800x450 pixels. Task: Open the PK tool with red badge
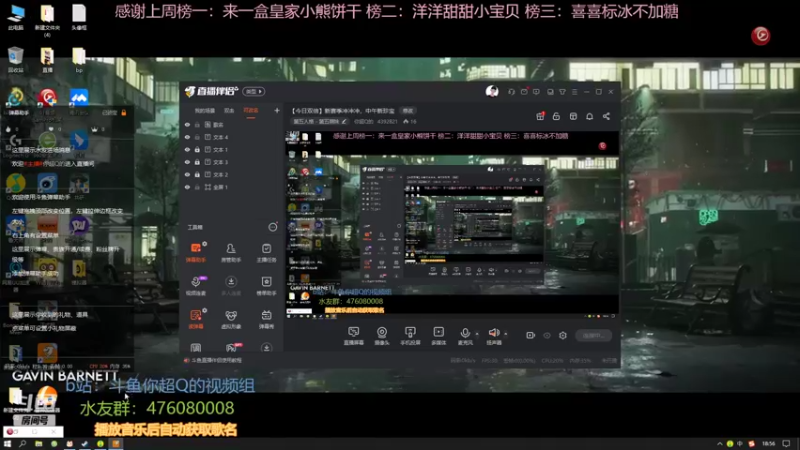coord(232,347)
